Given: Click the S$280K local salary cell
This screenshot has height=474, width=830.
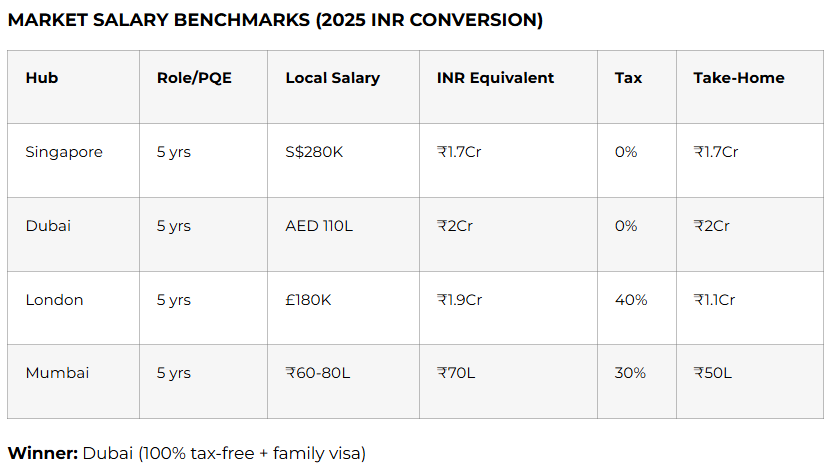Looking at the screenshot, I should [313, 152].
